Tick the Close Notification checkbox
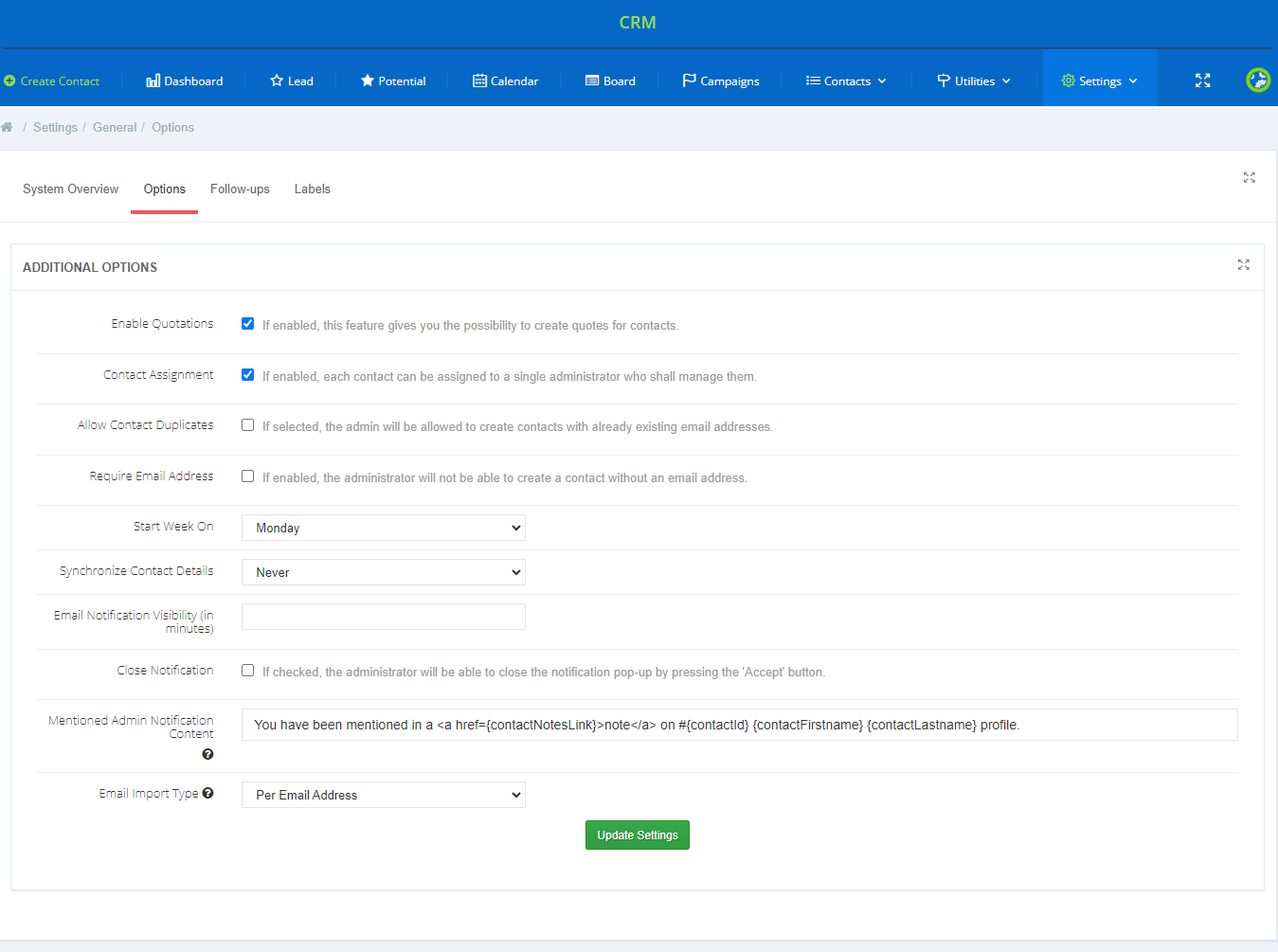 (248, 671)
